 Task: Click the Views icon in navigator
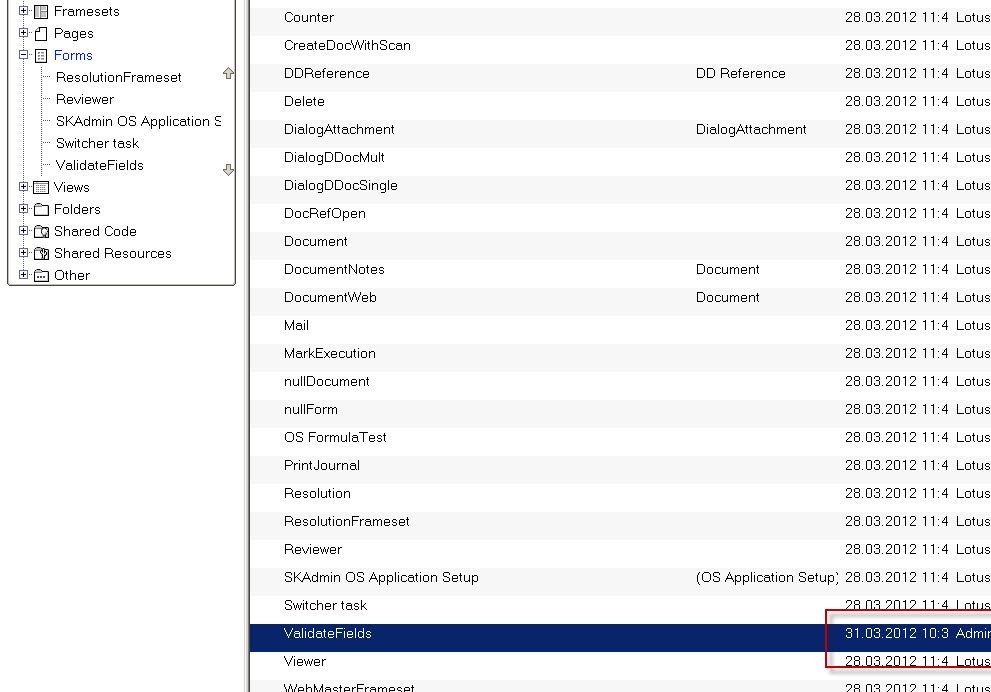41,188
